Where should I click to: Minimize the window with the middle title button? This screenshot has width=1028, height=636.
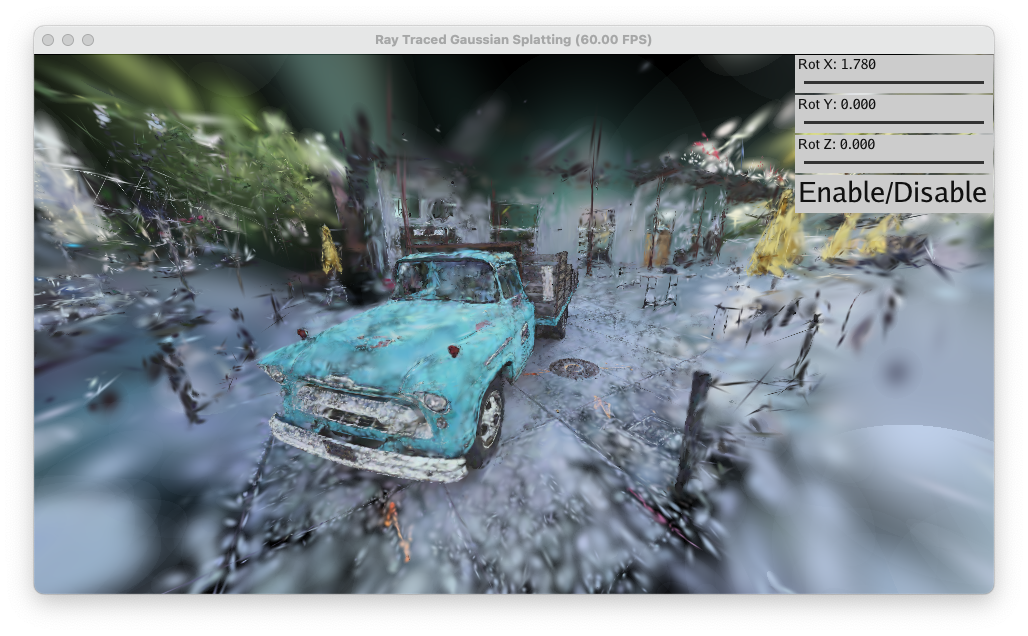click(68, 40)
